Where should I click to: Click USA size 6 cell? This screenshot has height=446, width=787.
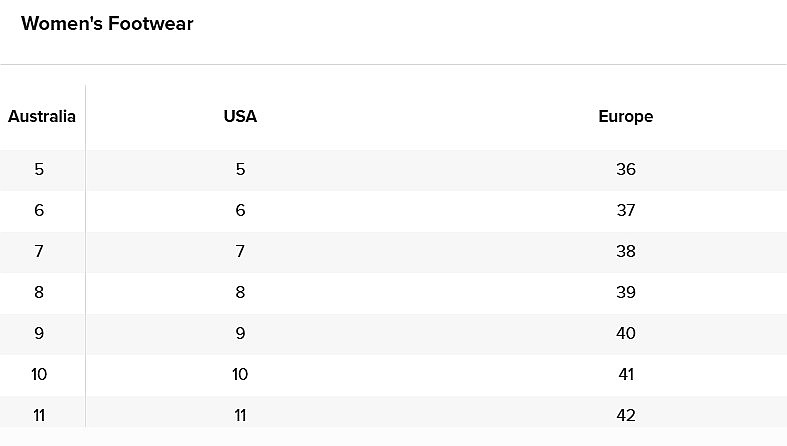click(240, 210)
